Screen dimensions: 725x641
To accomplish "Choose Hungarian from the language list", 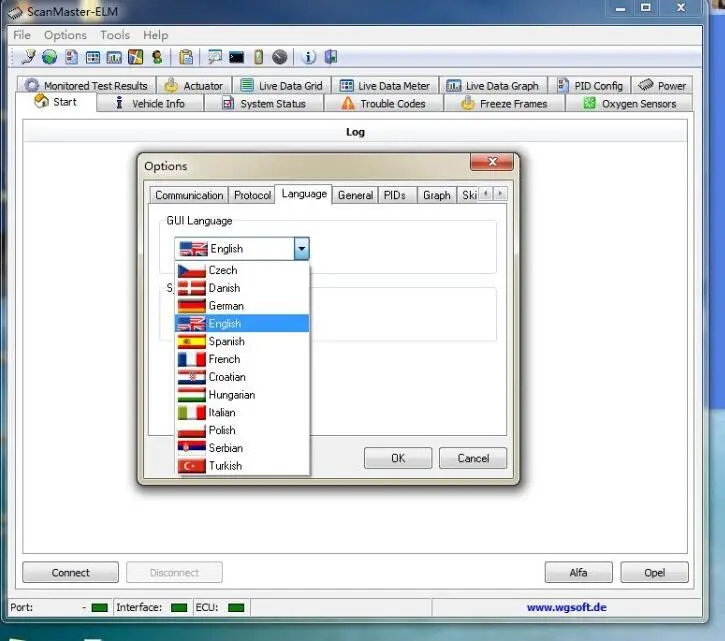I will pos(242,394).
